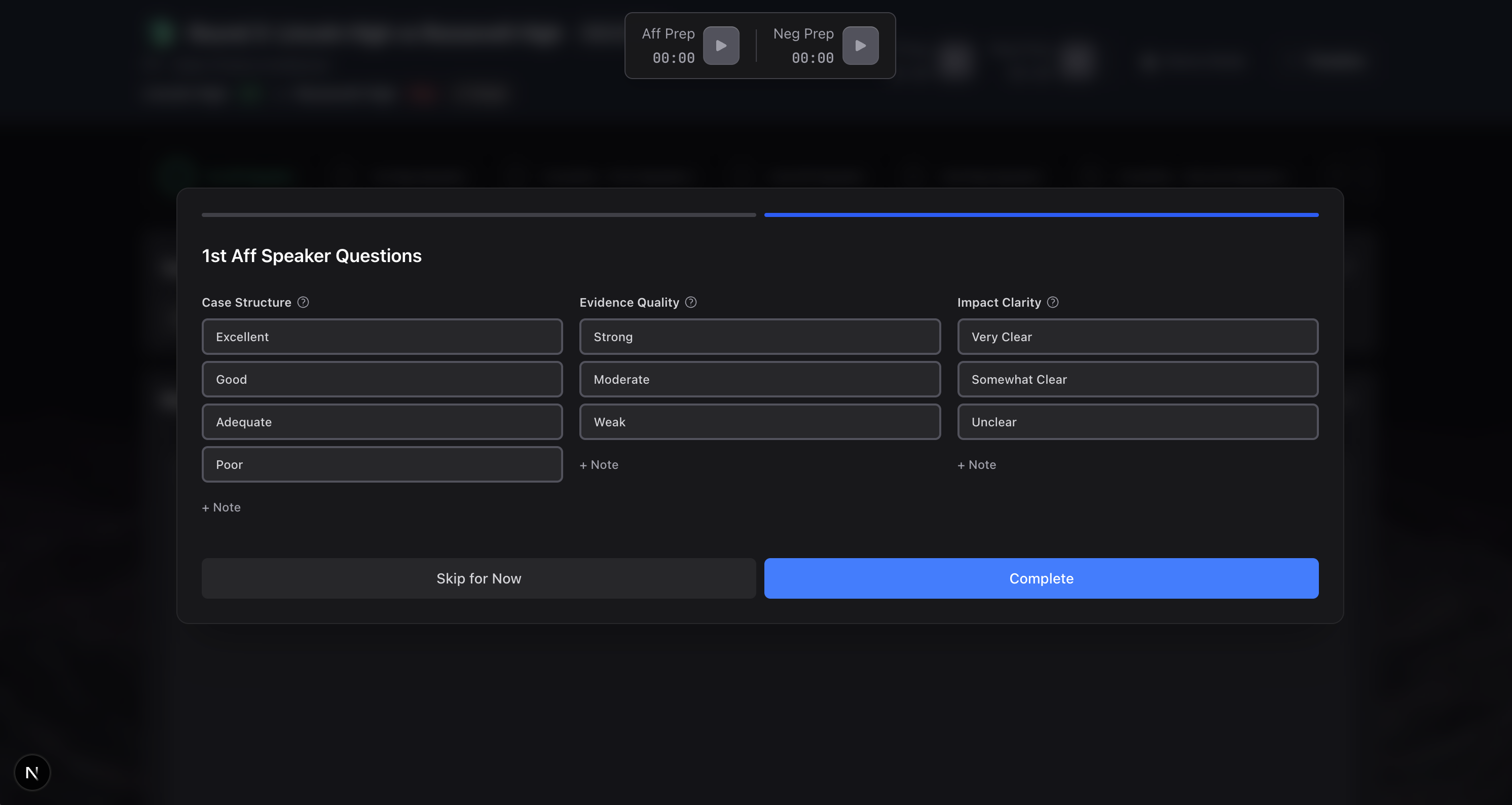The image size is (1512, 805).
Task: Add a note under Evidence Quality
Action: [x=599, y=465]
